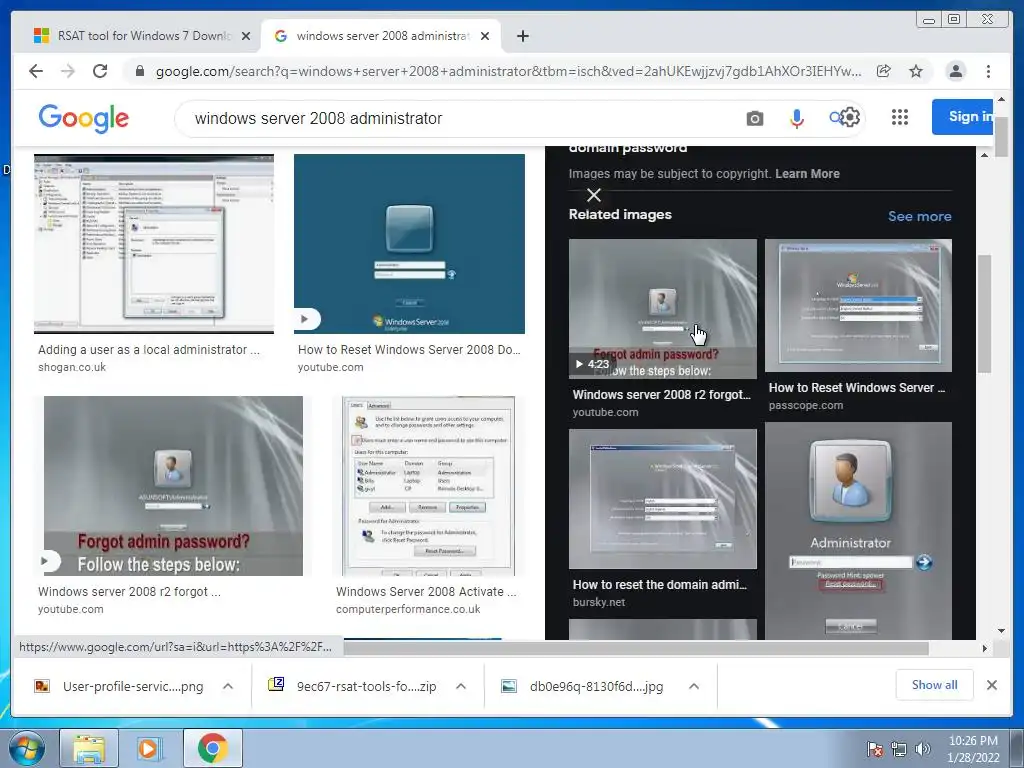Image resolution: width=1024 pixels, height=768 pixels.
Task: Expand options for User-profile-servic png download
Action: [228, 686]
